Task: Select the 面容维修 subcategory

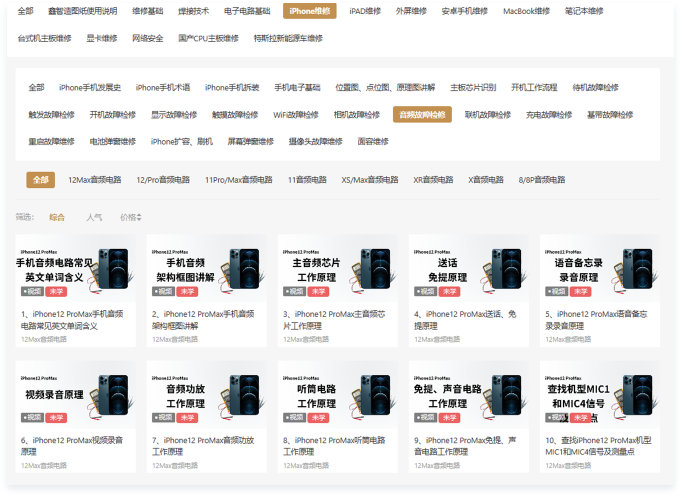Action: pyautogui.click(x=373, y=141)
